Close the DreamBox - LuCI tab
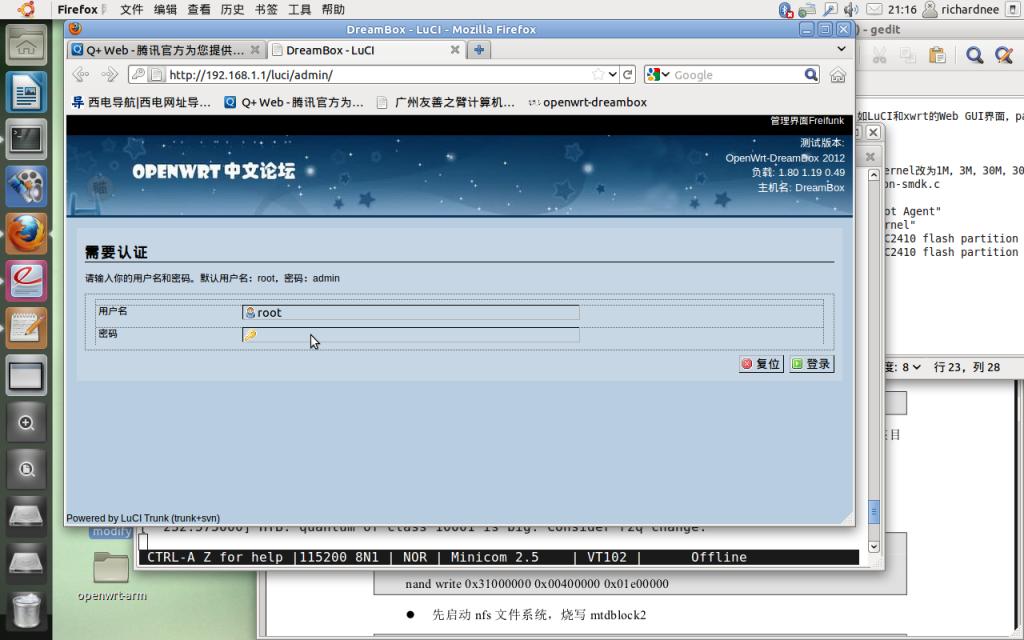This screenshot has height=640, width=1024. [455, 50]
